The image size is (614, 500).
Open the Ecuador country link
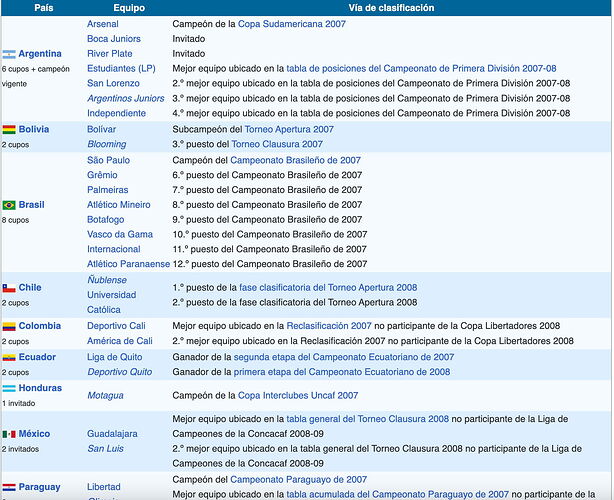point(37,357)
